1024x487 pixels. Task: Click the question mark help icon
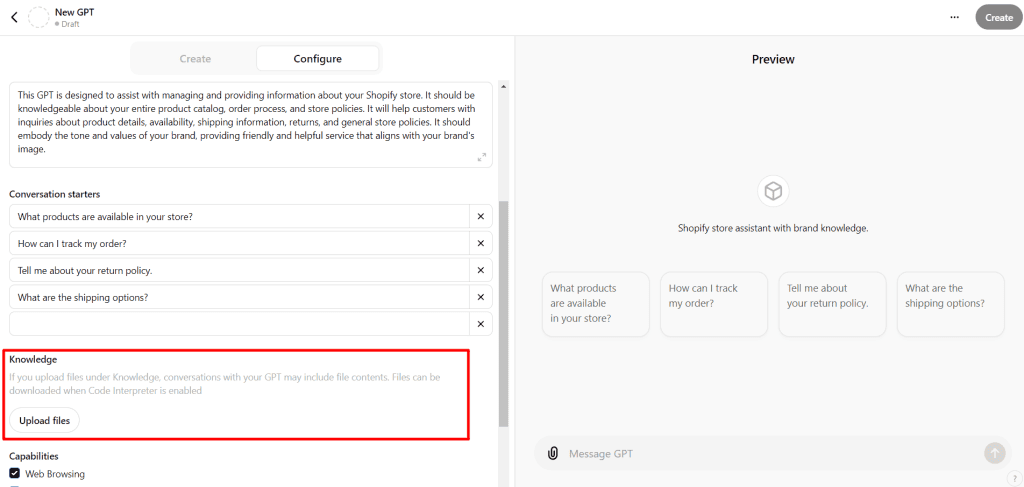[x=1016, y=479]
